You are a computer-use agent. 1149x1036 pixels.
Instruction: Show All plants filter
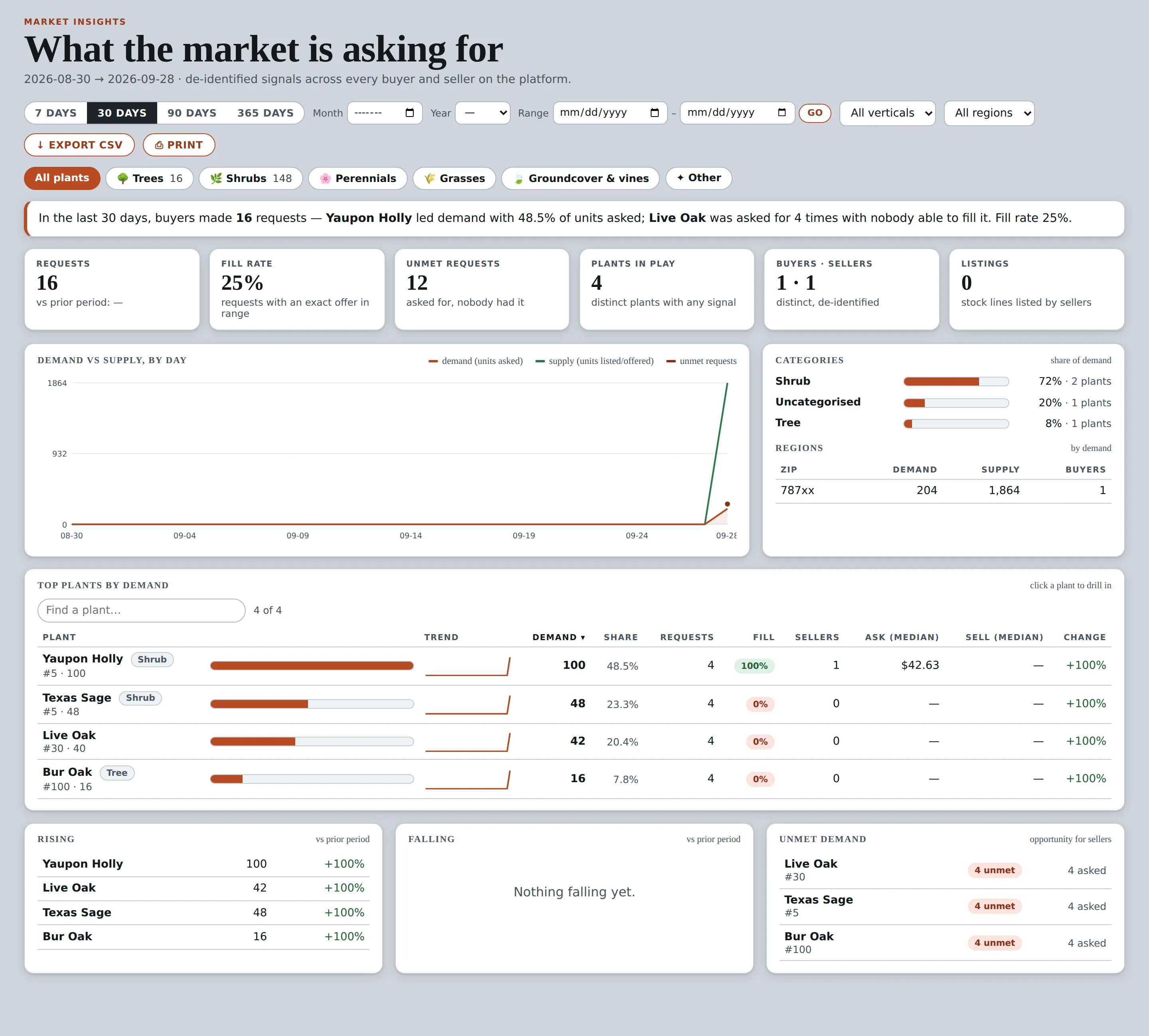coord(62,178)
